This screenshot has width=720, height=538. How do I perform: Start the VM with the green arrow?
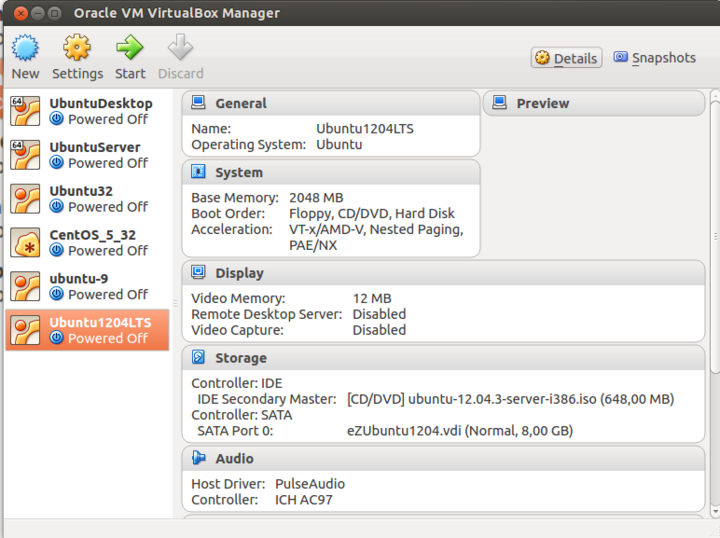point(129,47)
